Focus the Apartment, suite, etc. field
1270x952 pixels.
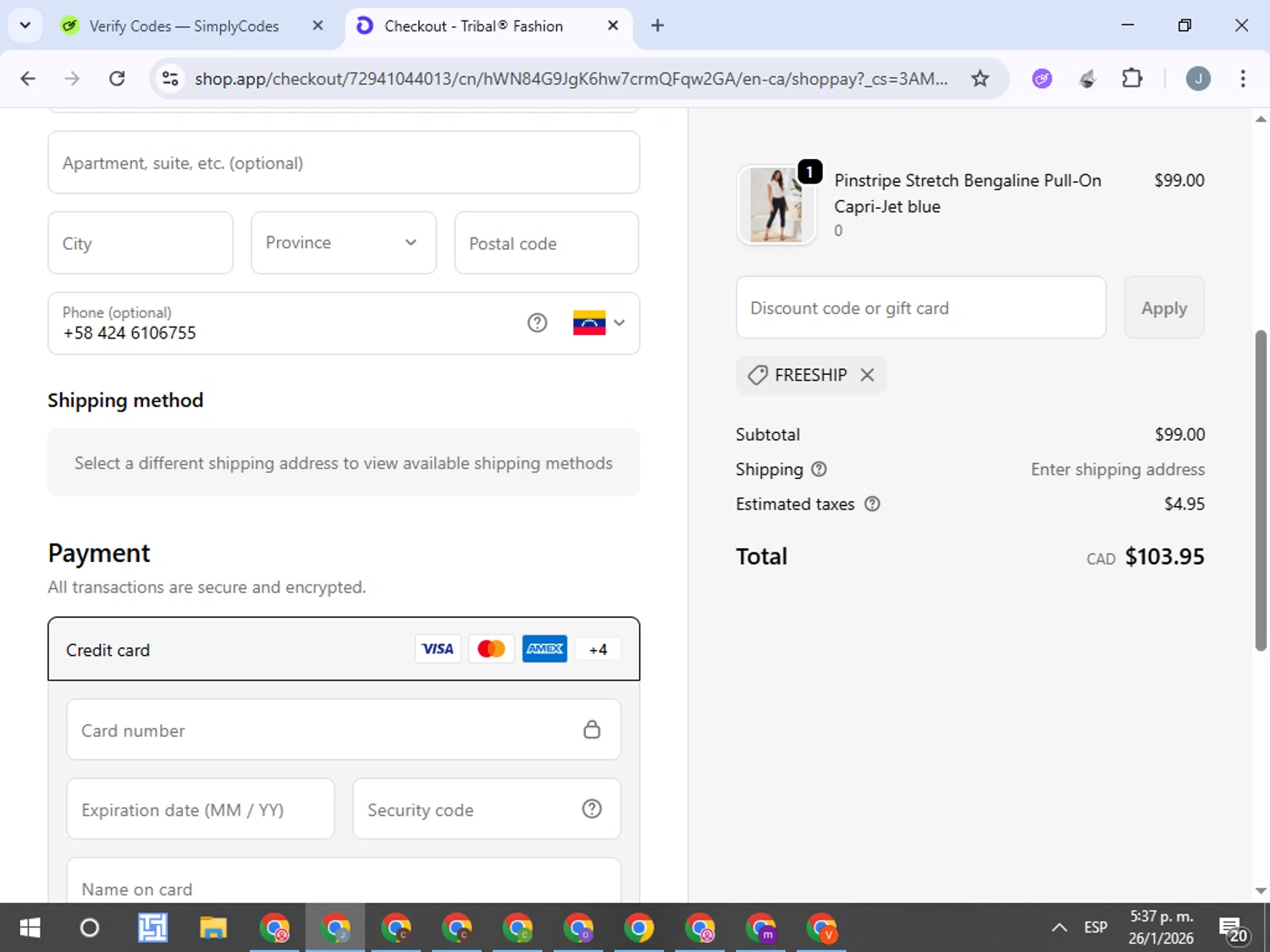coord(344,162)
